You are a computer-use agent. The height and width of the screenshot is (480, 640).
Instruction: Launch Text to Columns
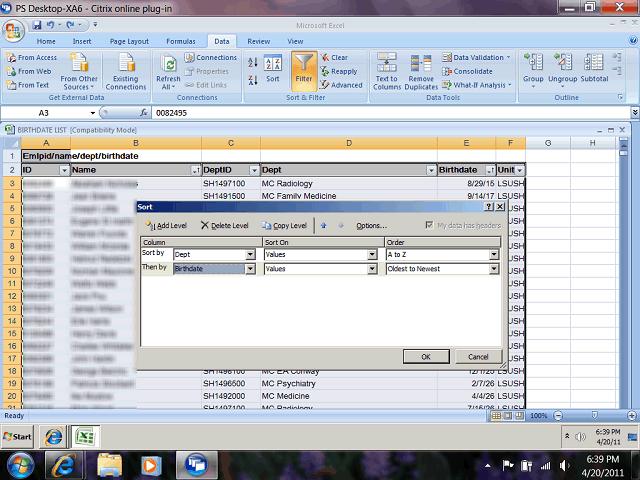point(387,72)
